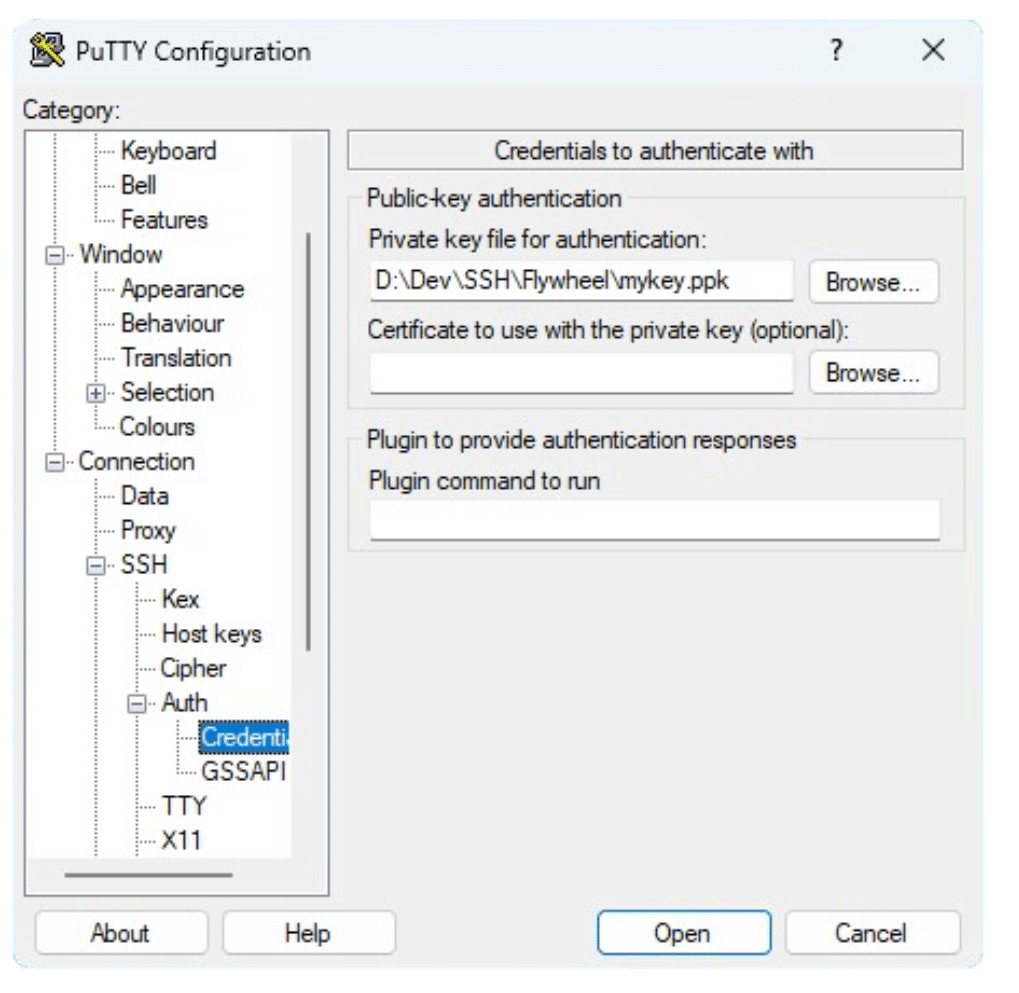Collapse the Auth tree node
The image size is (1019, 993).
137,704
